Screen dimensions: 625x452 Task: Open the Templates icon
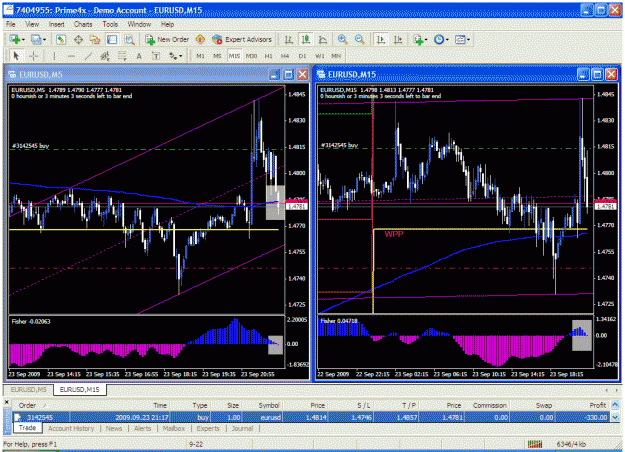tap(460, 39)
